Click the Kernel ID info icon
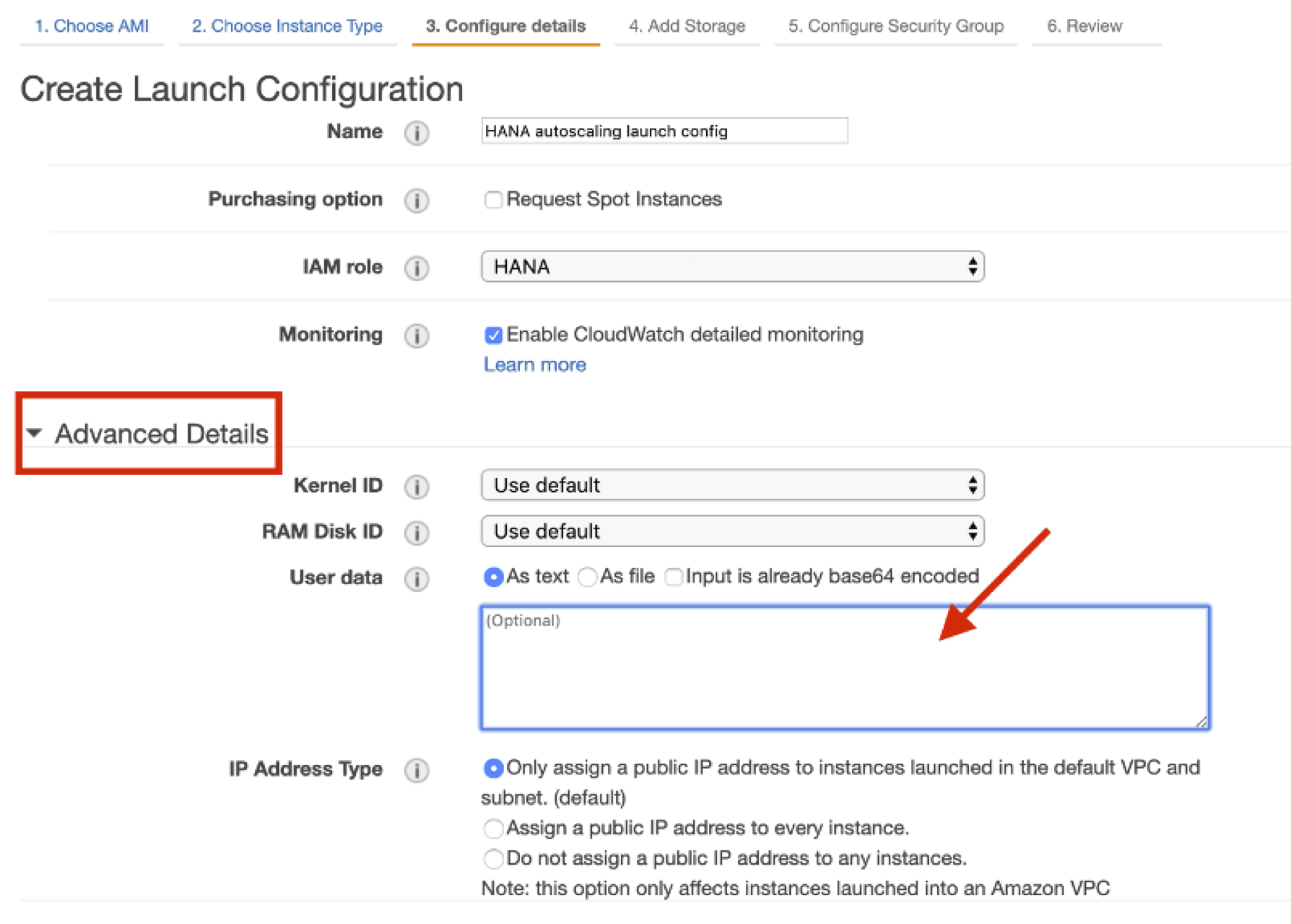Viewport: 1291px width, 924px height. 417,487
